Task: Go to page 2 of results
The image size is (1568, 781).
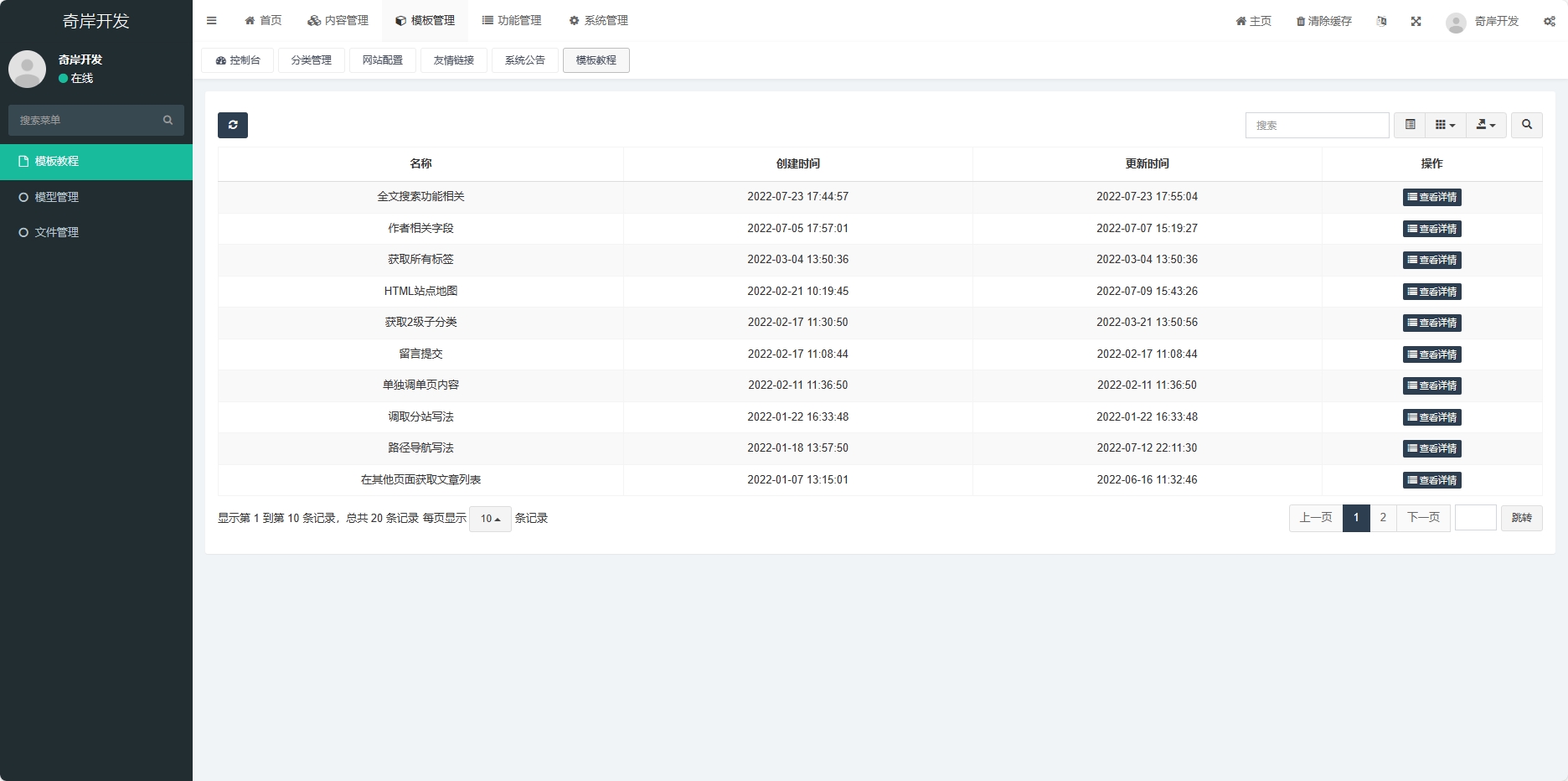Action: [x=1383, y=518]
